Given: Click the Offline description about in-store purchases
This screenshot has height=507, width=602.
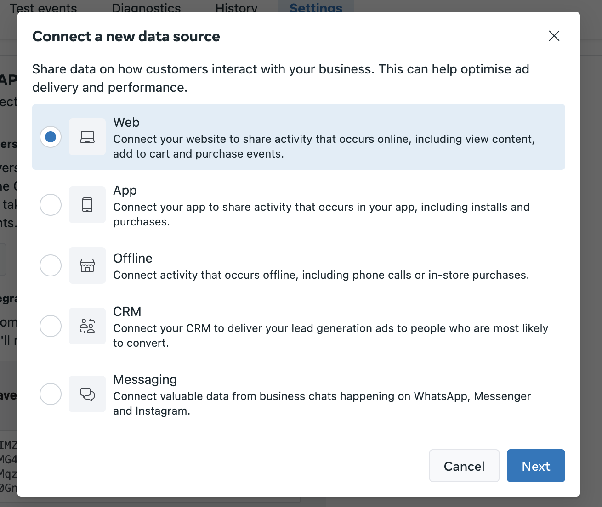Looking at the screenshot, I should tap(321, 275).
